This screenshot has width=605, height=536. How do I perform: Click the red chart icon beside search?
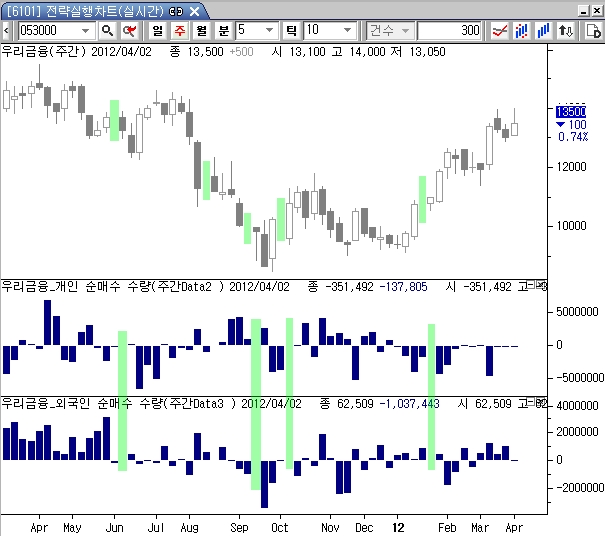[128, 31]
